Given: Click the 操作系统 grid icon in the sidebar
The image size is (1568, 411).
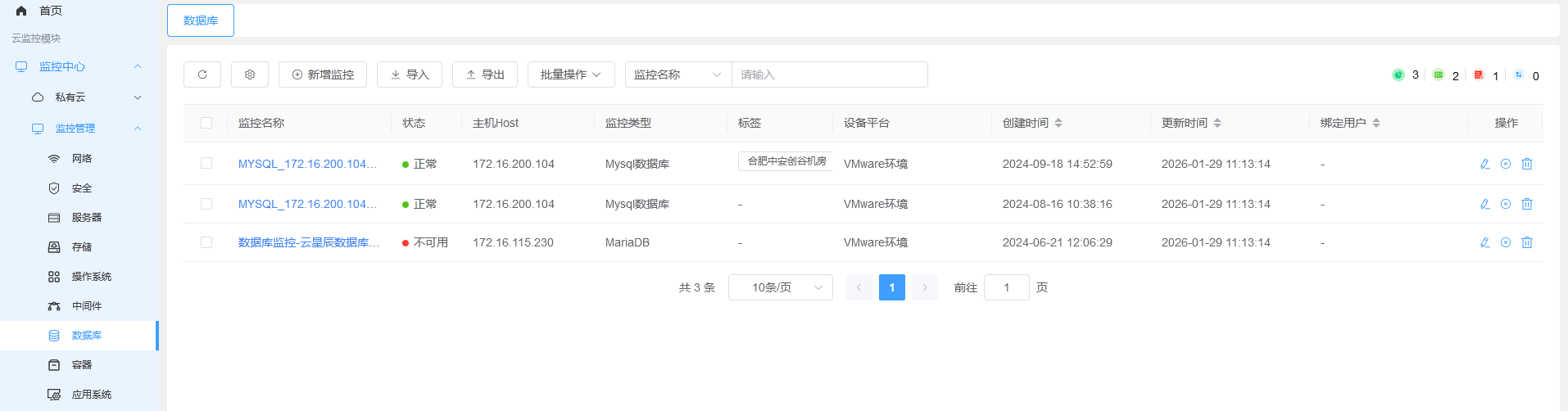Looking at the screenshot, I should [54, 277].
